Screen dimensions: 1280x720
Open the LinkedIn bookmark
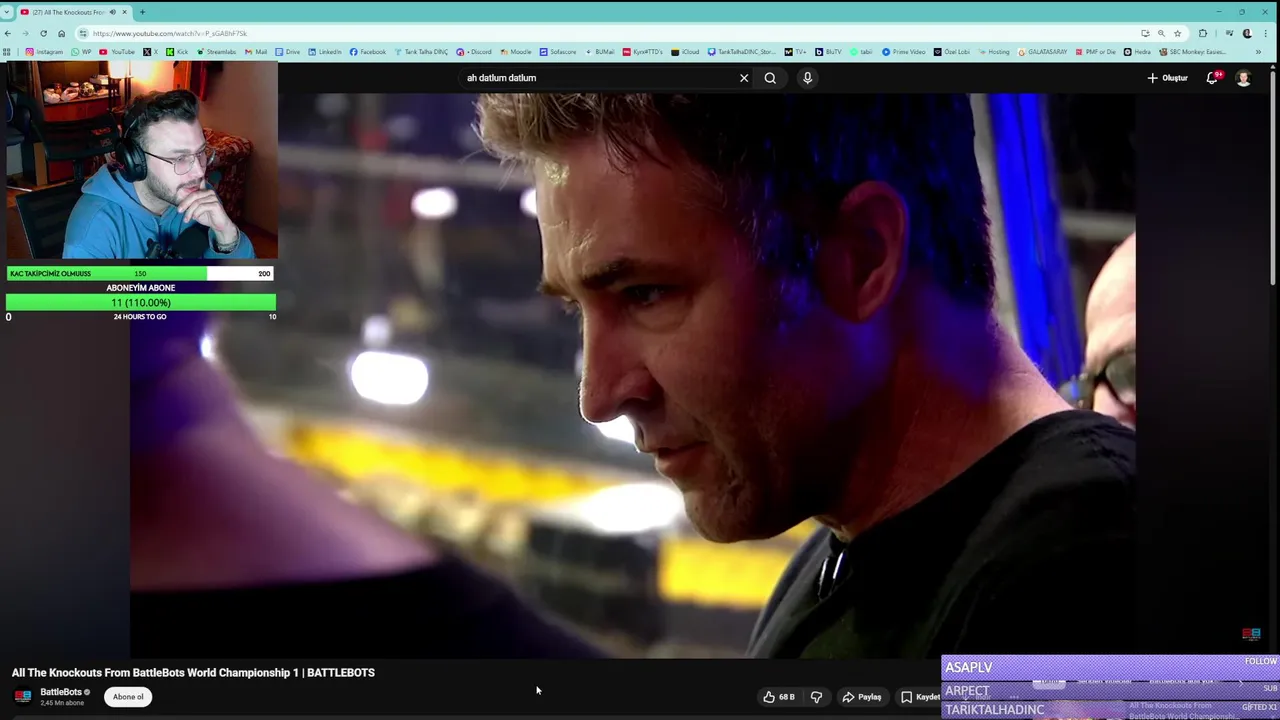coord(325,52)
